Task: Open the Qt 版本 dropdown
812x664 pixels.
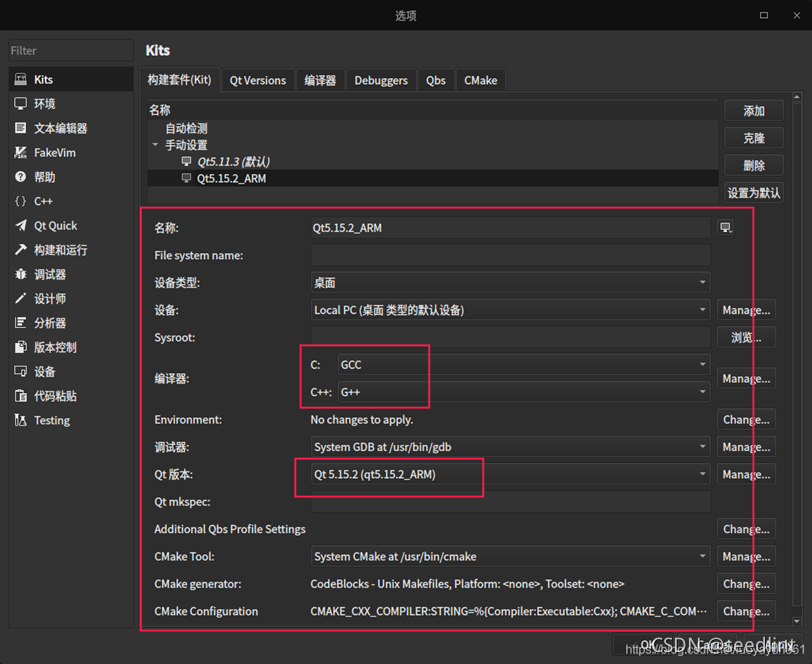Action: pos(510,474)
